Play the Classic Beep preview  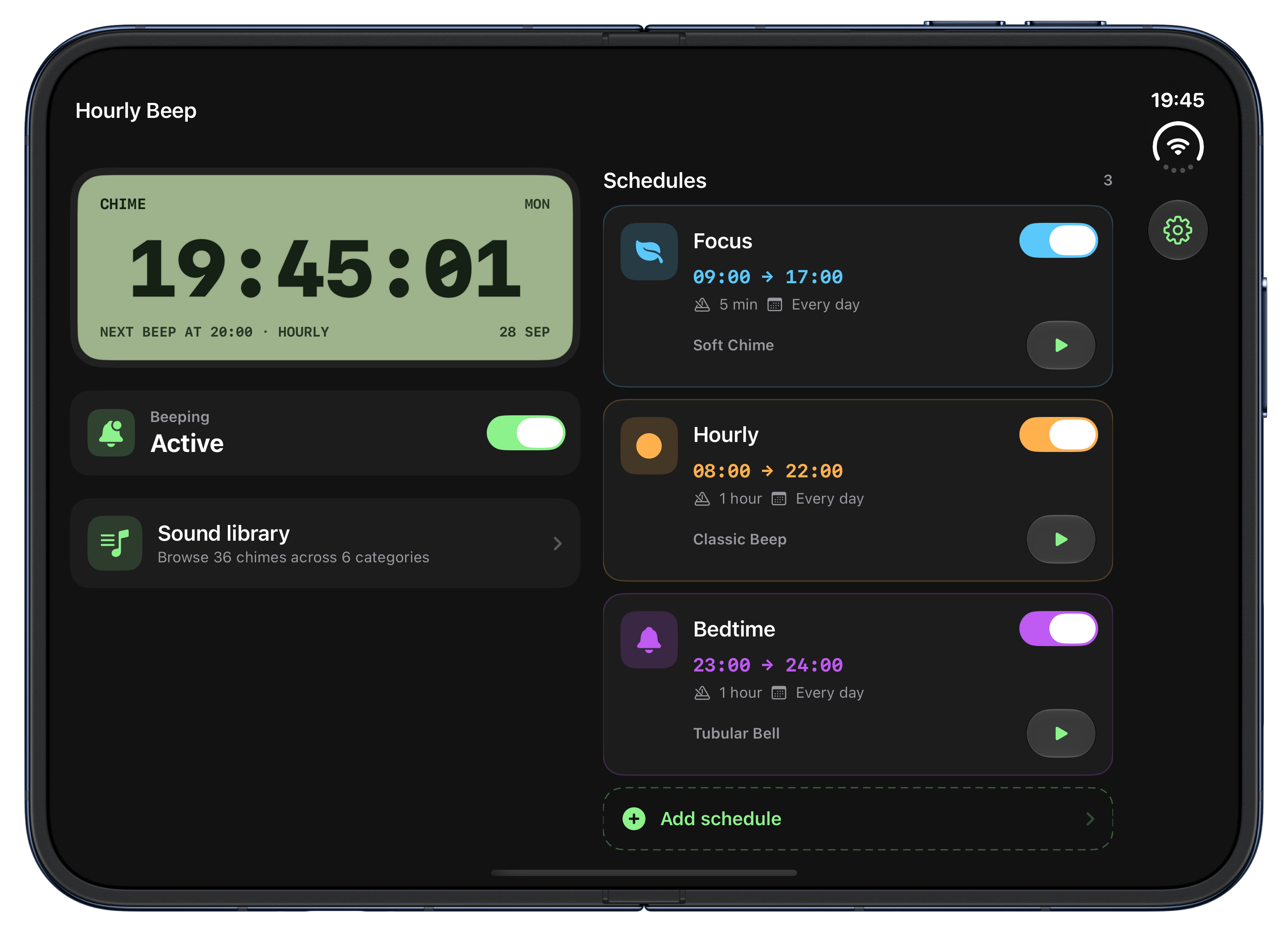click(x=1060, y=539)
